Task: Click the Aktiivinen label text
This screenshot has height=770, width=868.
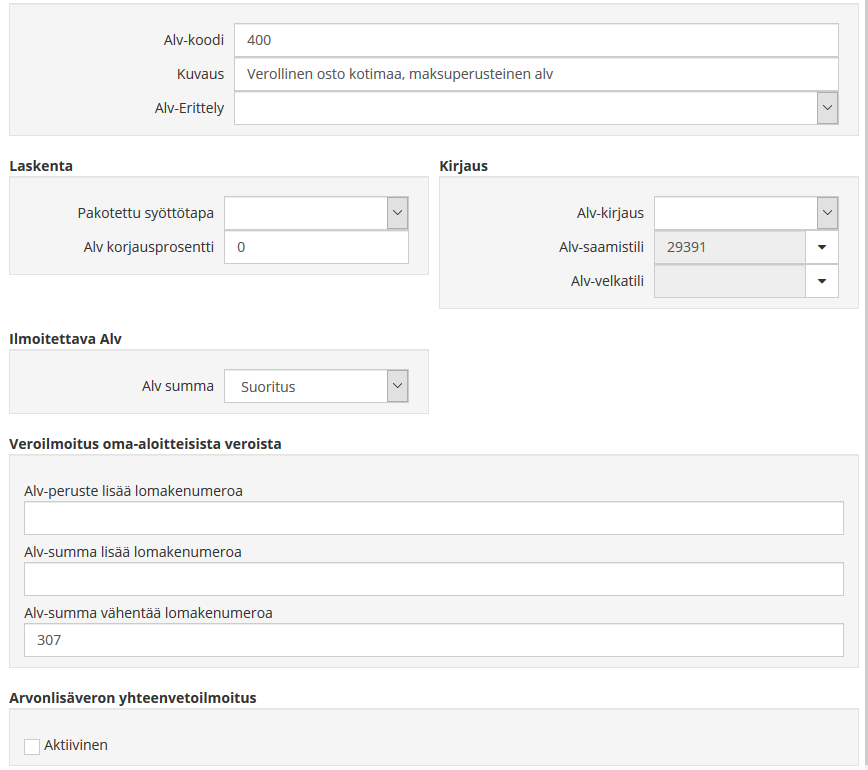Action: coord(76,745)
